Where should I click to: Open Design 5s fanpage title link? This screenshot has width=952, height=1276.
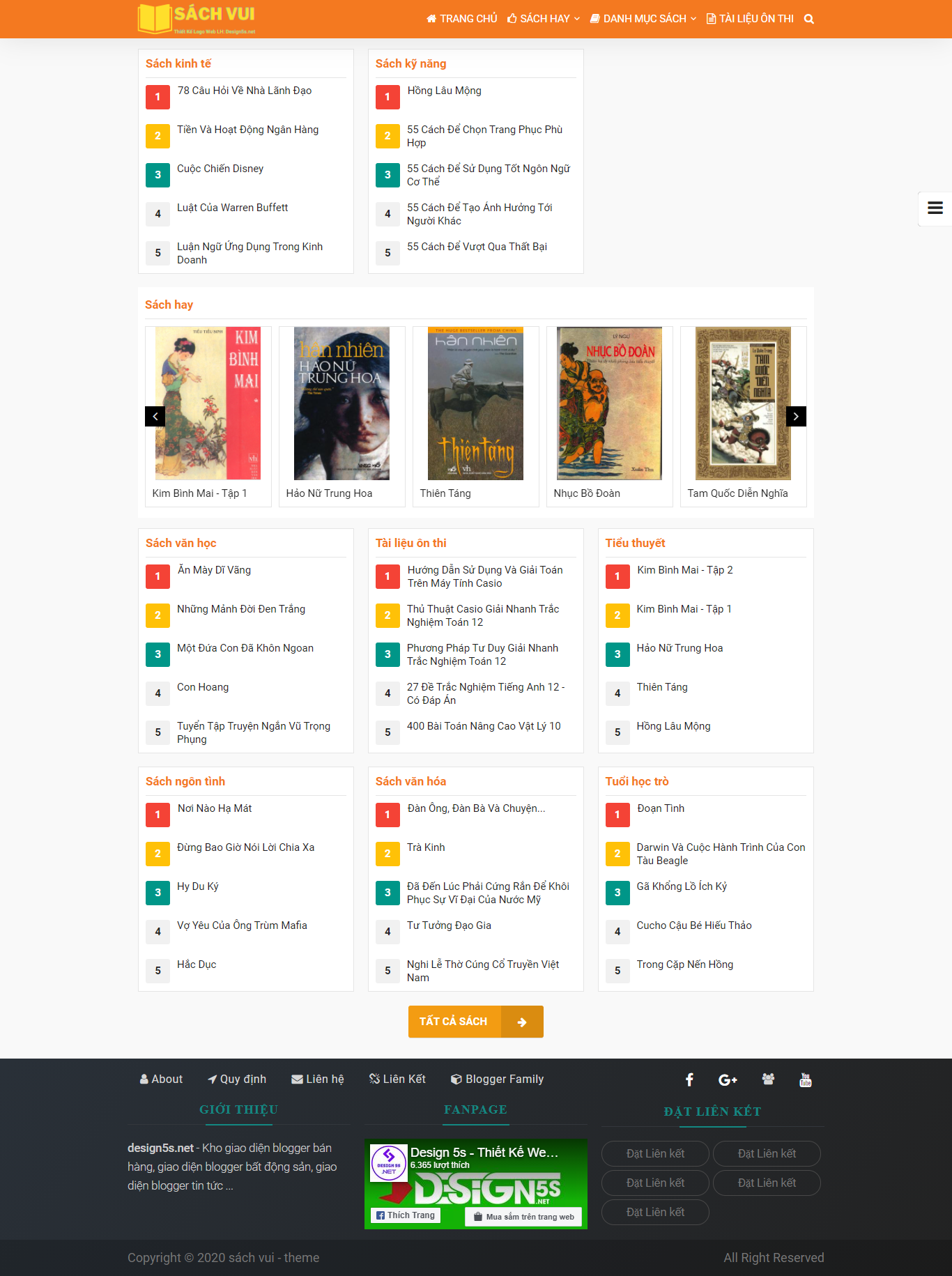(x=484, y=1152)
